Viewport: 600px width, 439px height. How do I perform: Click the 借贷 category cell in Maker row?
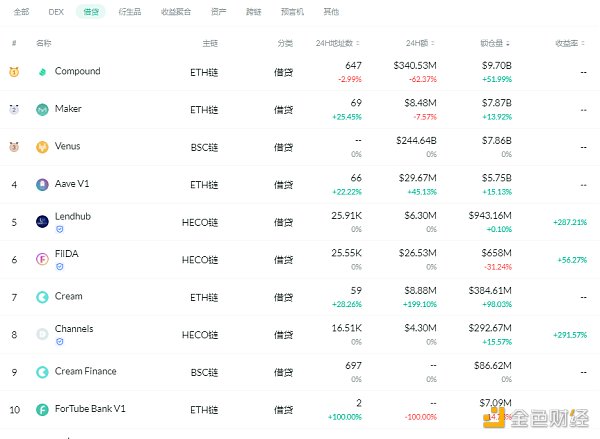[x=284, y=110]
